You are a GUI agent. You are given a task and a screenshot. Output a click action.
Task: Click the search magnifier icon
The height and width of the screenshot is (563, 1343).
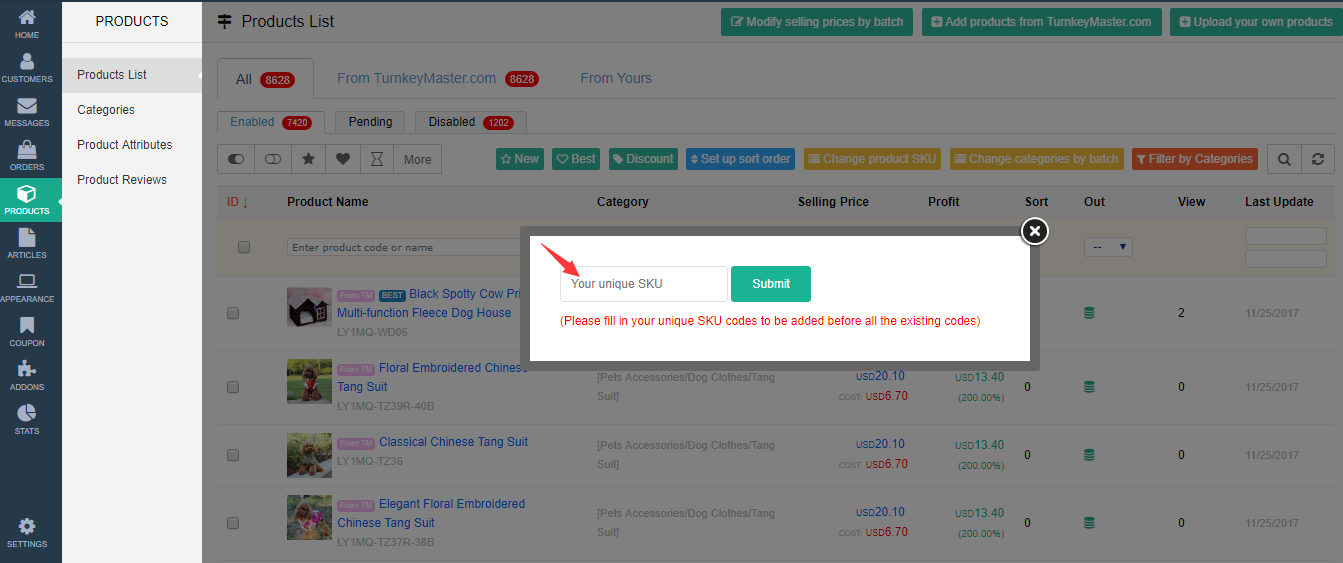click(1284, 159)
